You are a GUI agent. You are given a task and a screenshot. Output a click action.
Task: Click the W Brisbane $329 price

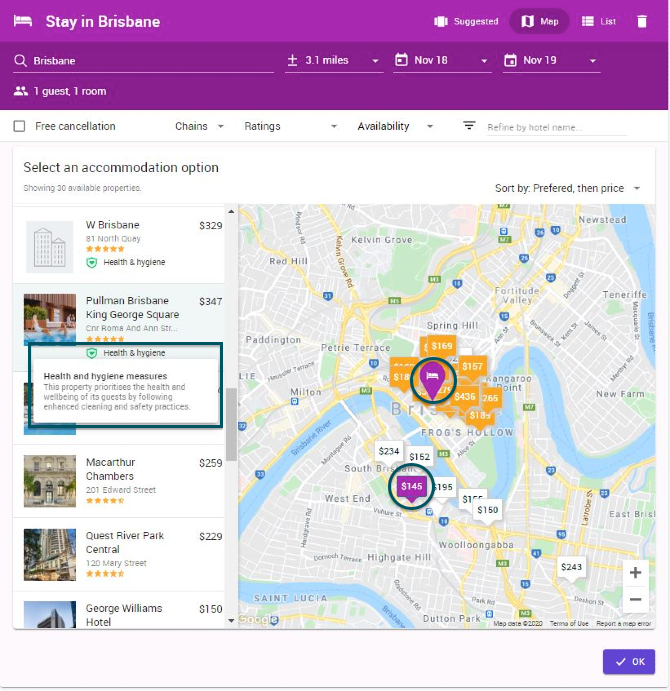[x=210, y=226]
